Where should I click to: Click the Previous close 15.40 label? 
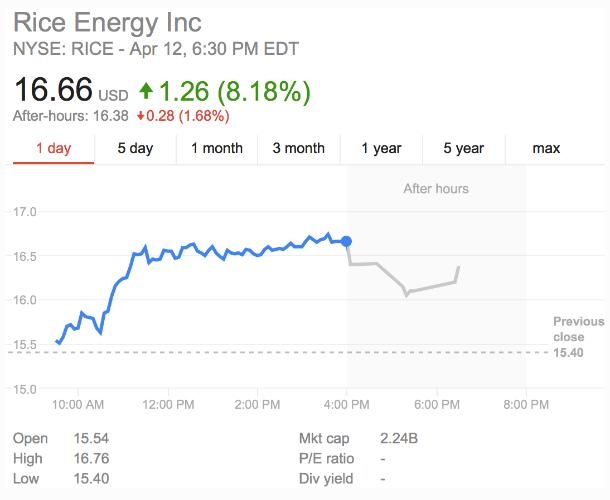(x=578, y=337)
